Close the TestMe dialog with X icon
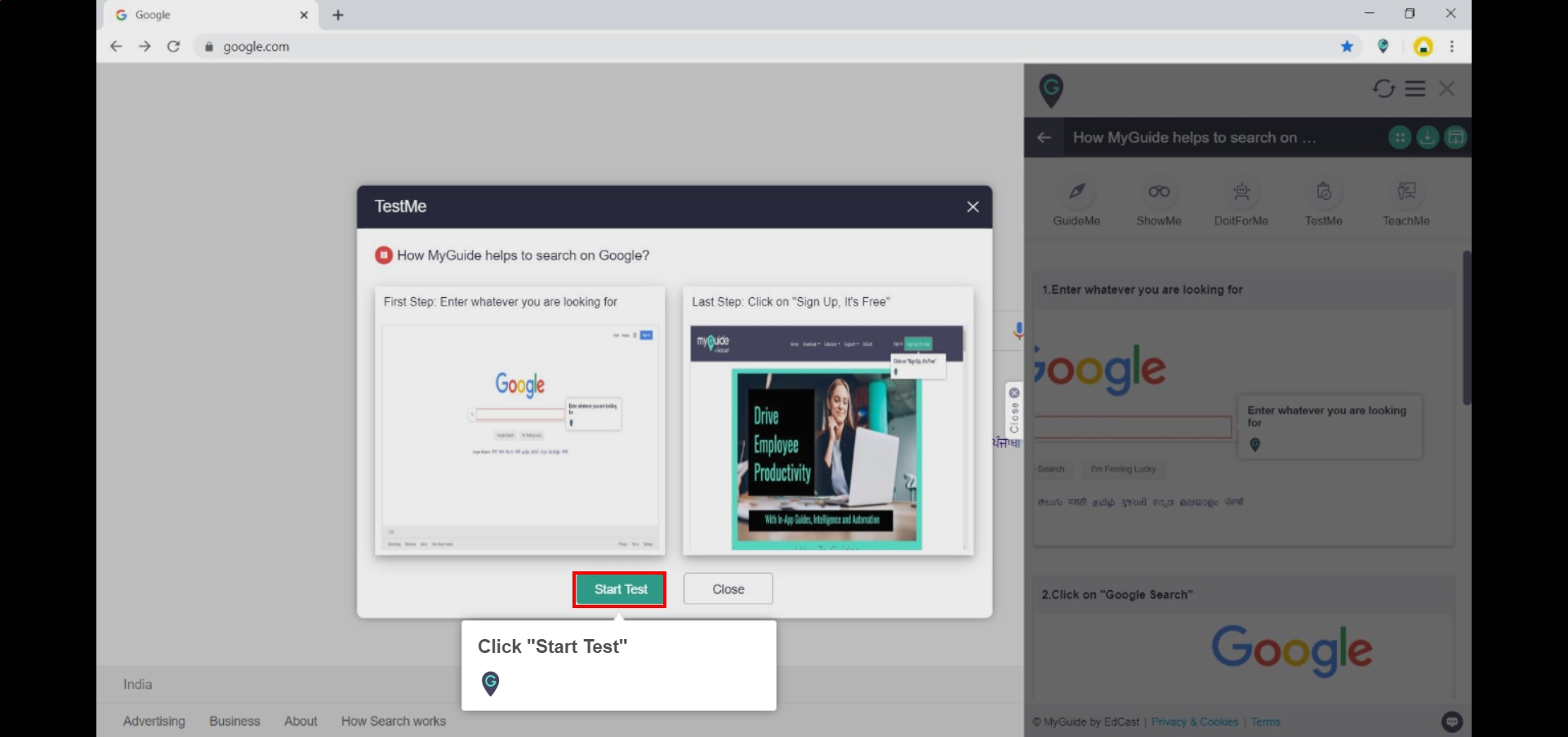Viewport: 1568px width, 737px height. [973, 207]
